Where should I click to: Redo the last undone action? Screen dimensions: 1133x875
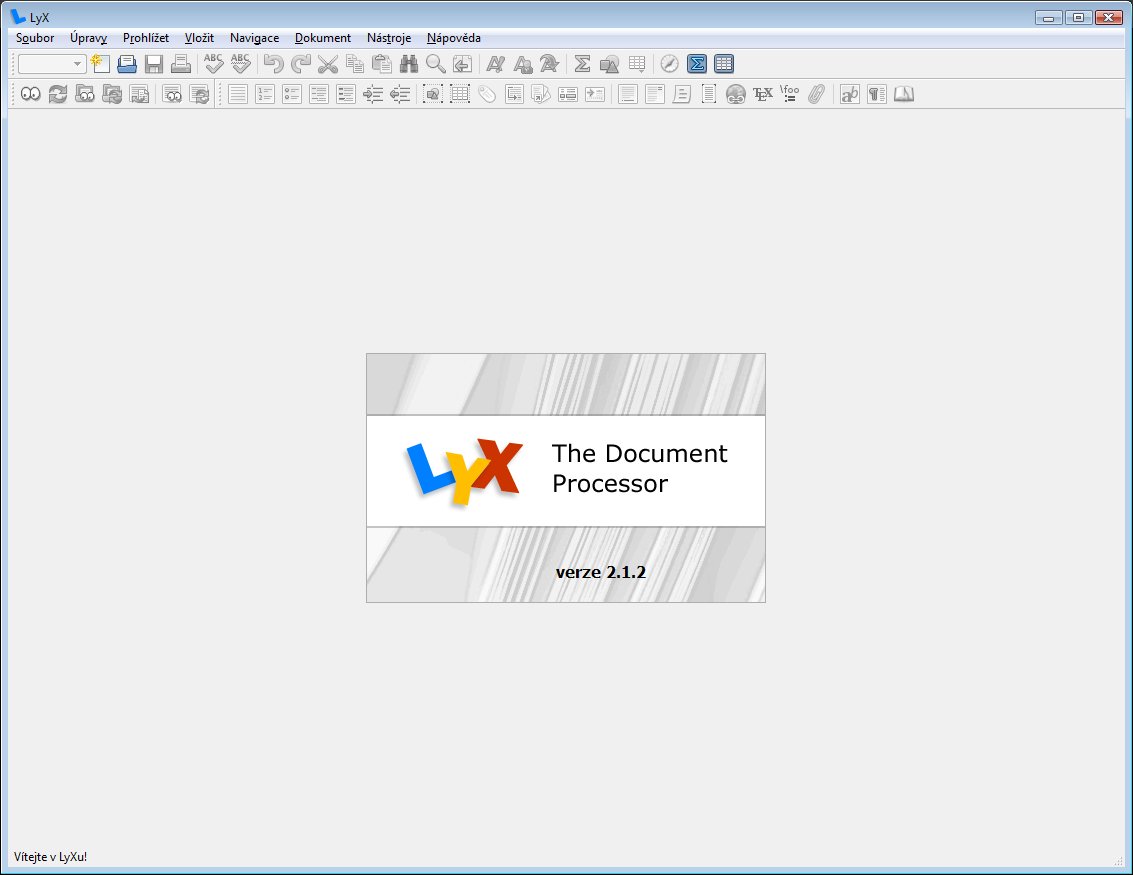pos(300,64)
